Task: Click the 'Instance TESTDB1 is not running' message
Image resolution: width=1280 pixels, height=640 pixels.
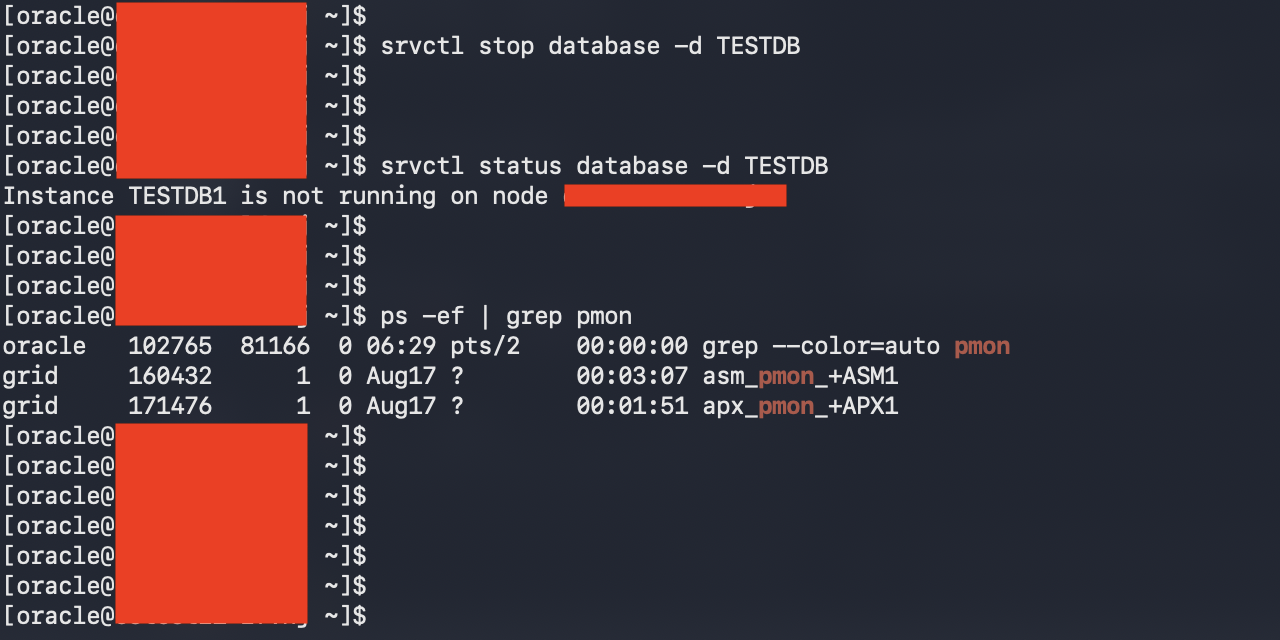Action: 218,196
